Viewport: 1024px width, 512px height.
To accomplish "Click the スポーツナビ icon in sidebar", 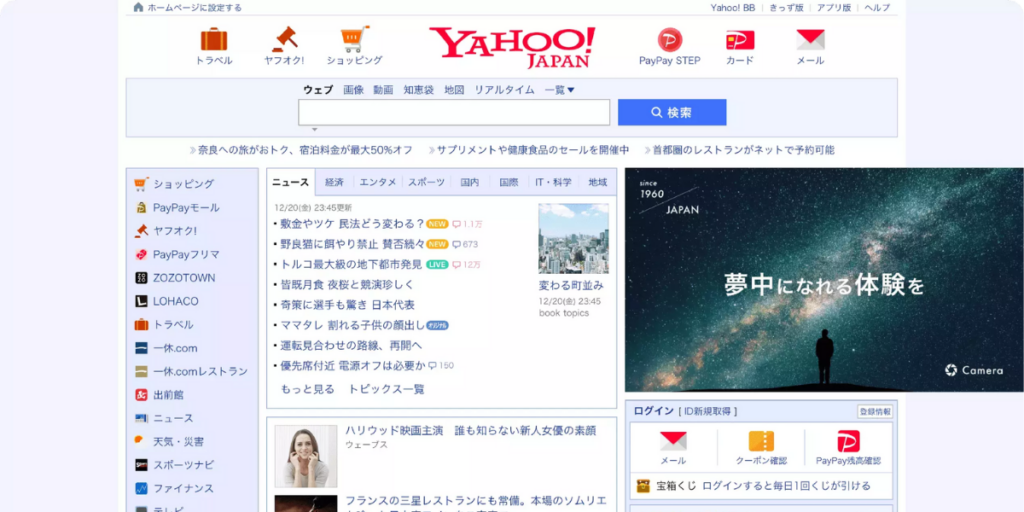I will (141, 465).
